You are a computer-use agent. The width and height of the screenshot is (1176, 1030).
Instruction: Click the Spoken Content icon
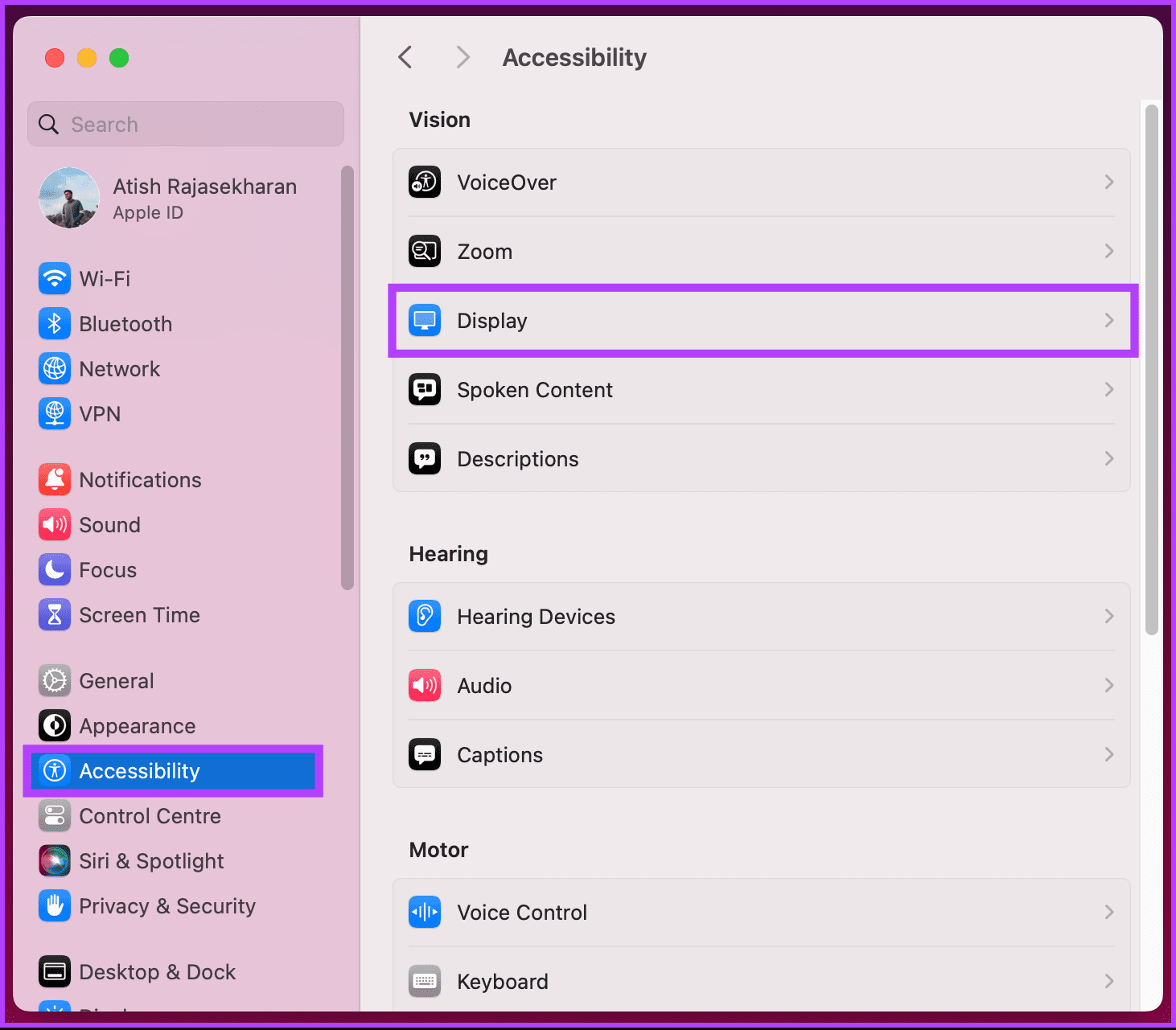424,389
